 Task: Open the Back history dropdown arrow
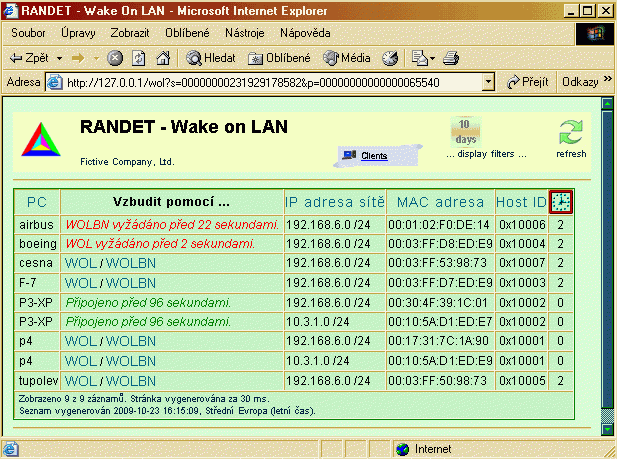click(x=59, y=59)
